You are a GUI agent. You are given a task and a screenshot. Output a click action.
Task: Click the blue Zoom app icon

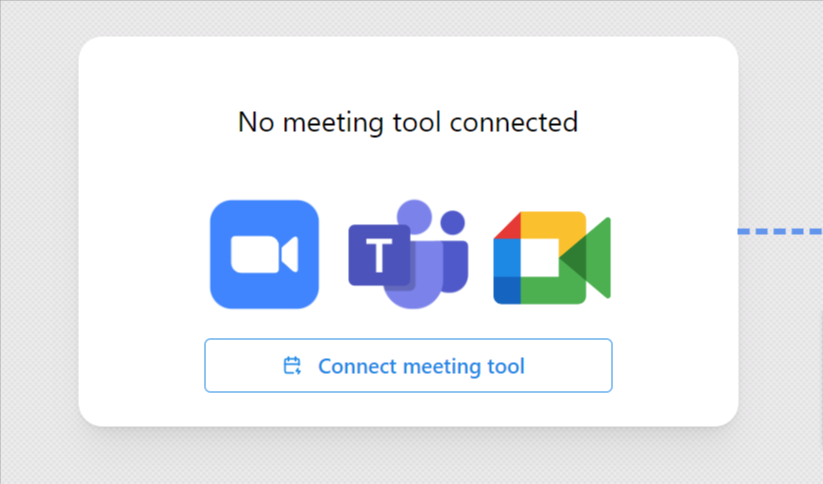point(264,254)
